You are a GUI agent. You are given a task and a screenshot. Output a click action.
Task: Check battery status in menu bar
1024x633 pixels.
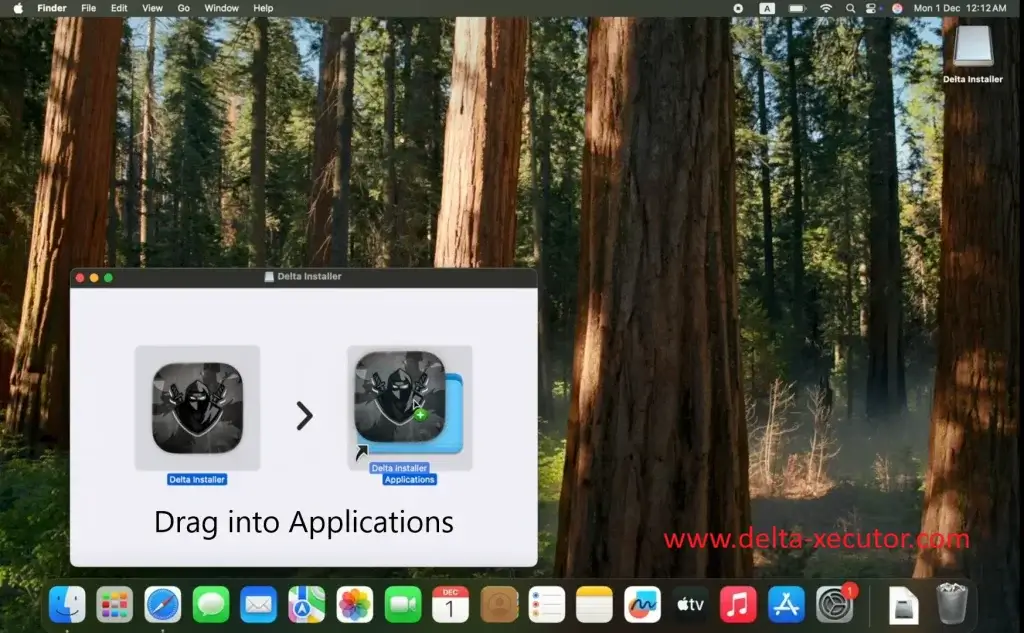point(797,8)
